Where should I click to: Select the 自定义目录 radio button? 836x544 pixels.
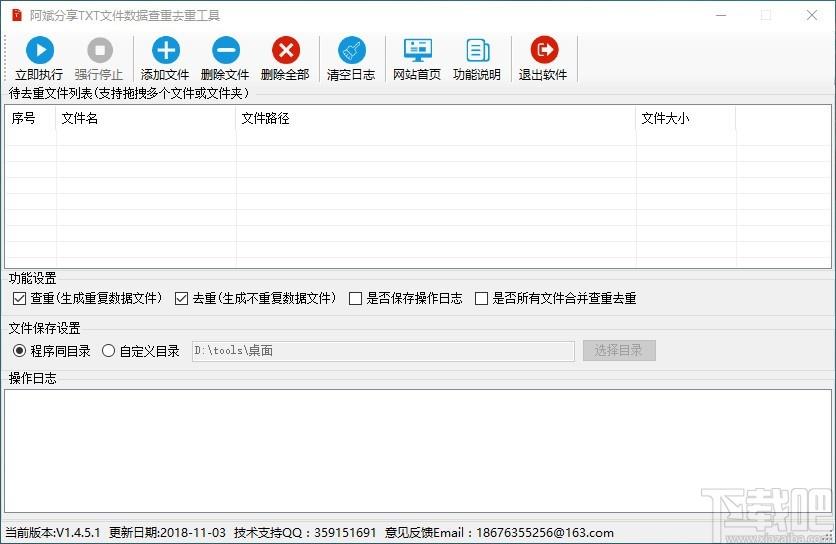coord(108,351)
